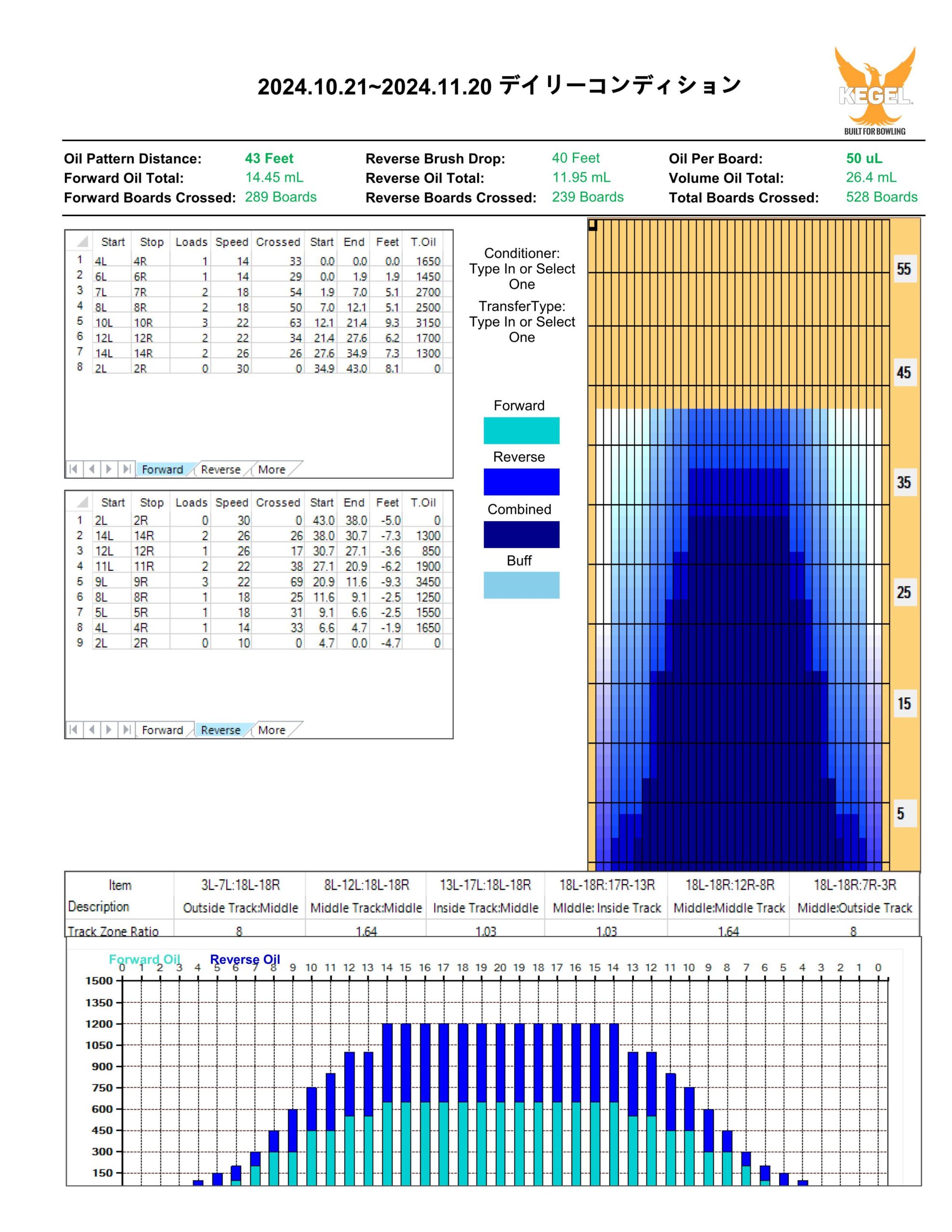Click row header 9 in lower table
Image resolution: width=952 pixels, height=1232 pixels.
[79, 642]
